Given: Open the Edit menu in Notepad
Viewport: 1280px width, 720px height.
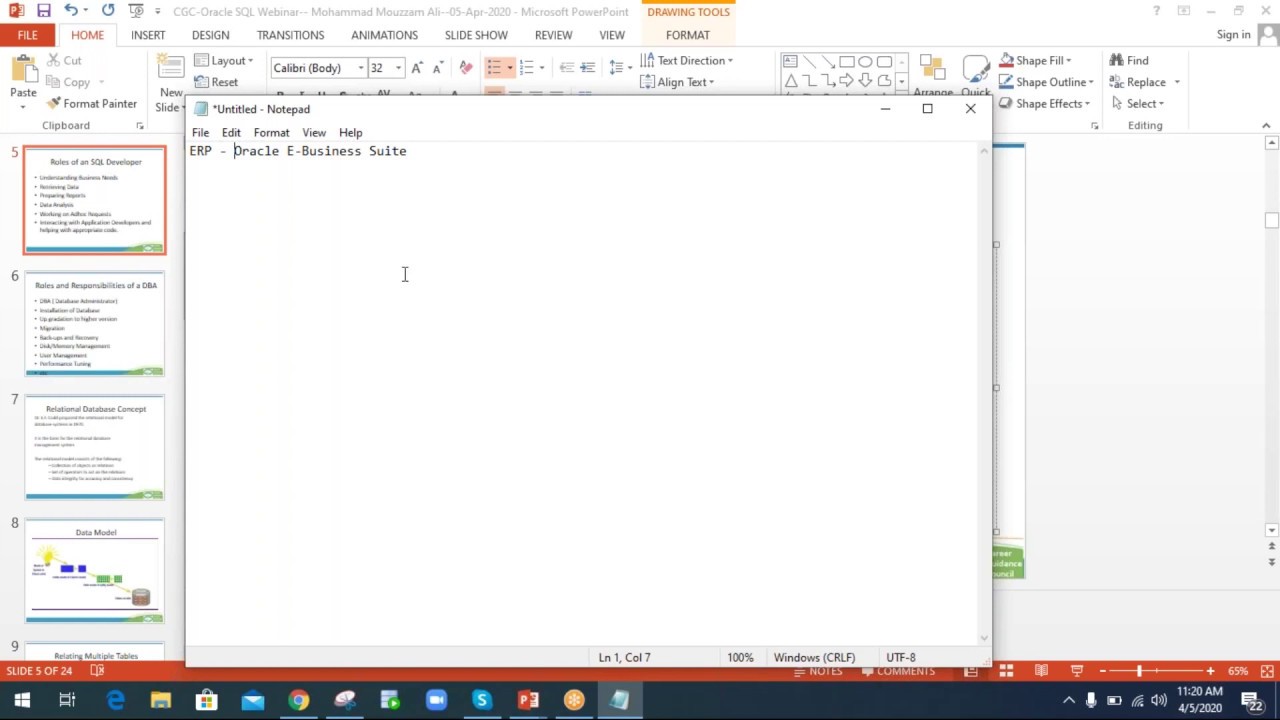Looking at the screenshot, I should pyautogui.click(x=231, y=132).
